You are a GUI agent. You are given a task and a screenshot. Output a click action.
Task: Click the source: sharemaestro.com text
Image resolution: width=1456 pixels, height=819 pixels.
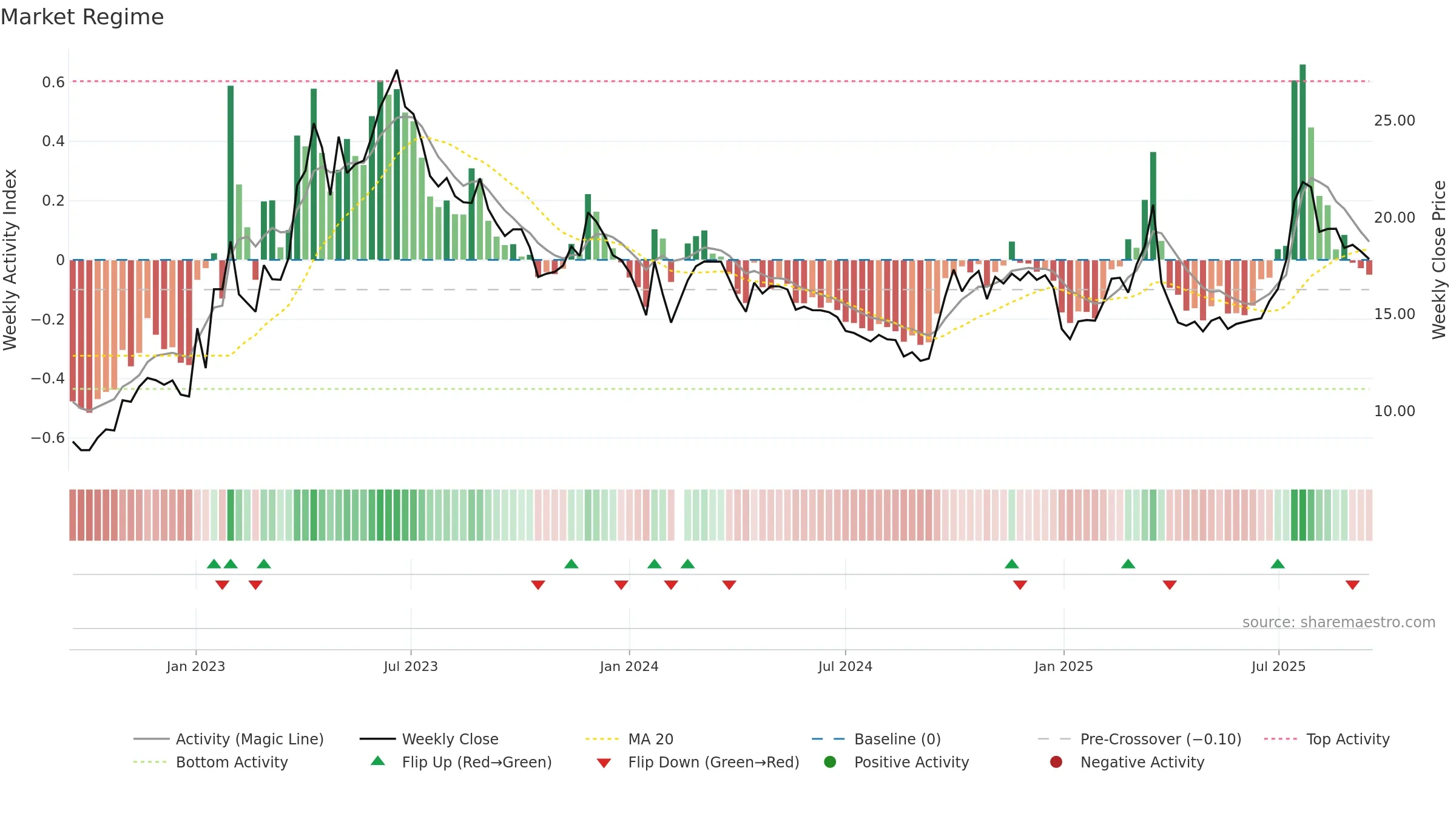[x=1338, y=622]
